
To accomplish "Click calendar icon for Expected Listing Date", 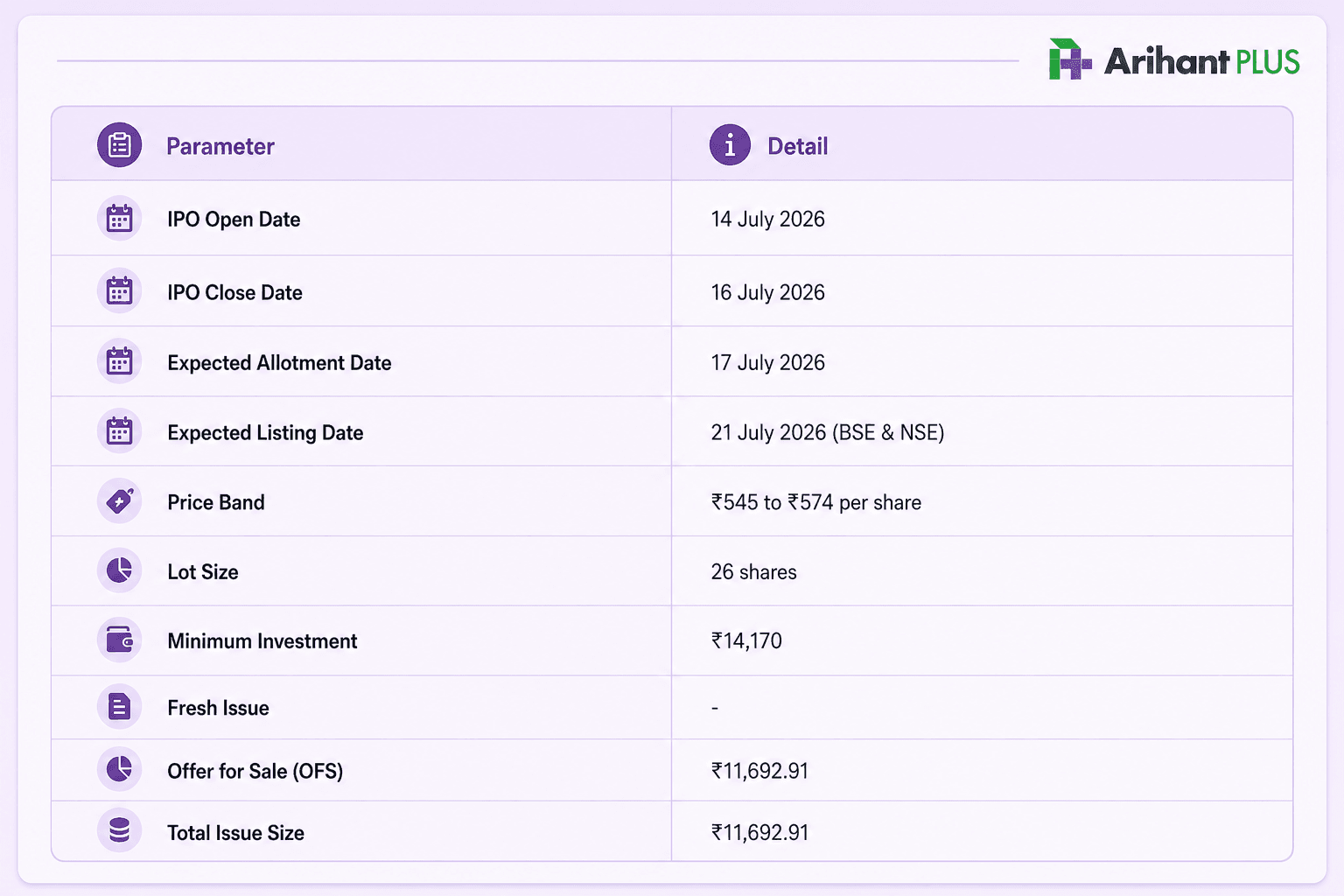I will point(119,431).
